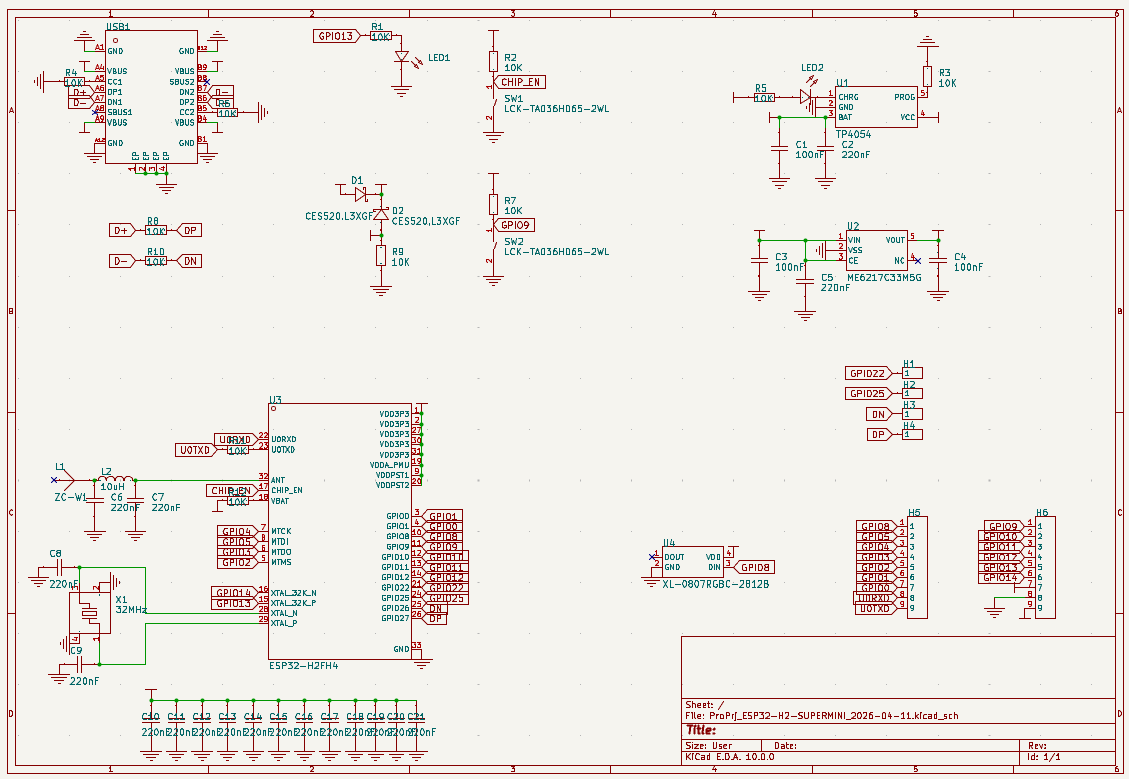Click the U1 TP4054 charger IC
Image resolution: width=1129 pixels, height=779 pixels.
click(x=876, y=107)
